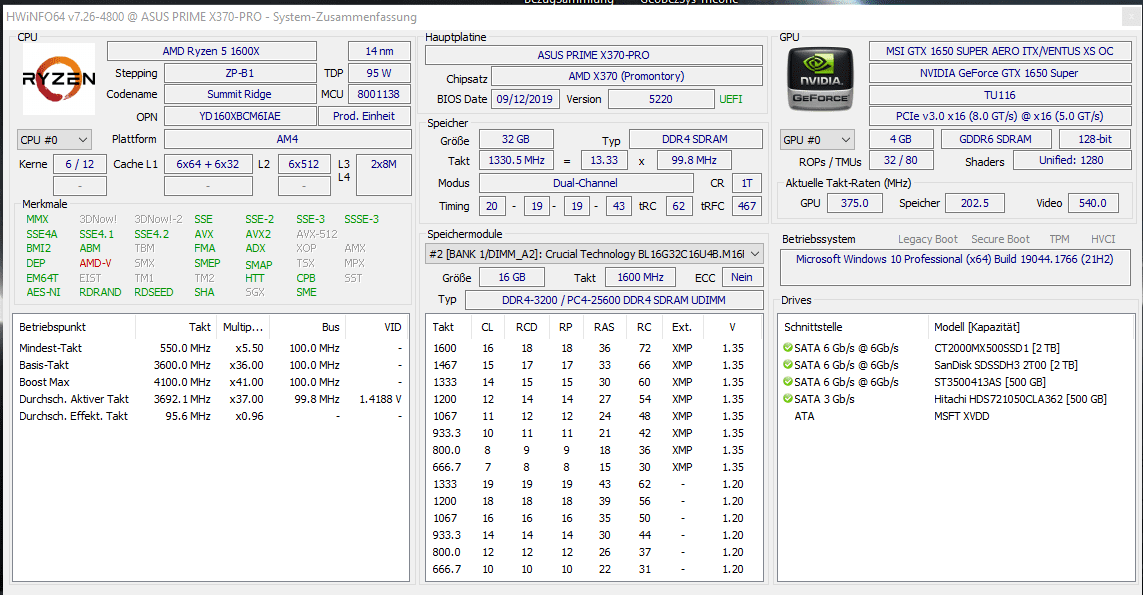Screen dimensions: 1143x595
Task: Open the CPU #0 selector dropdown
Action: 54,139
